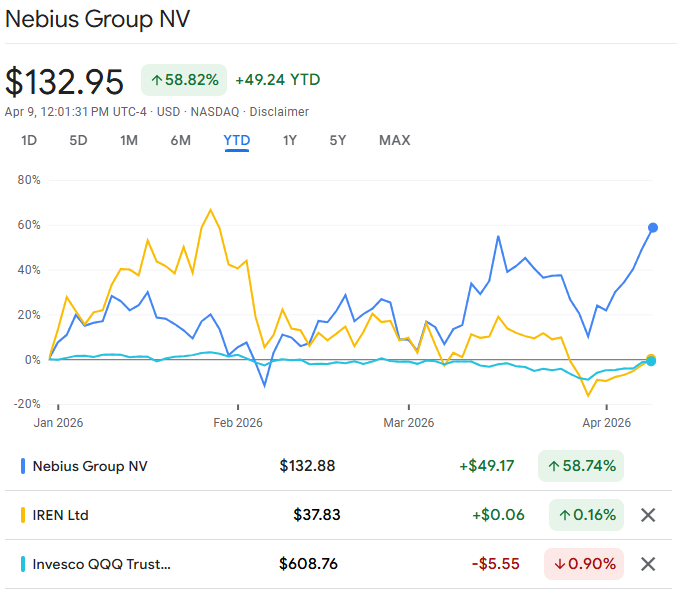Click the $37.83 IREN price

click(317, 515)
